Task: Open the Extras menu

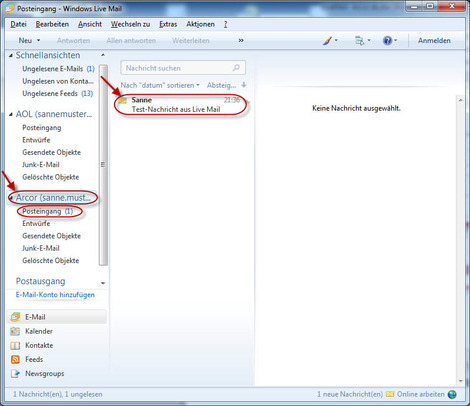Action: click(168, 24)
